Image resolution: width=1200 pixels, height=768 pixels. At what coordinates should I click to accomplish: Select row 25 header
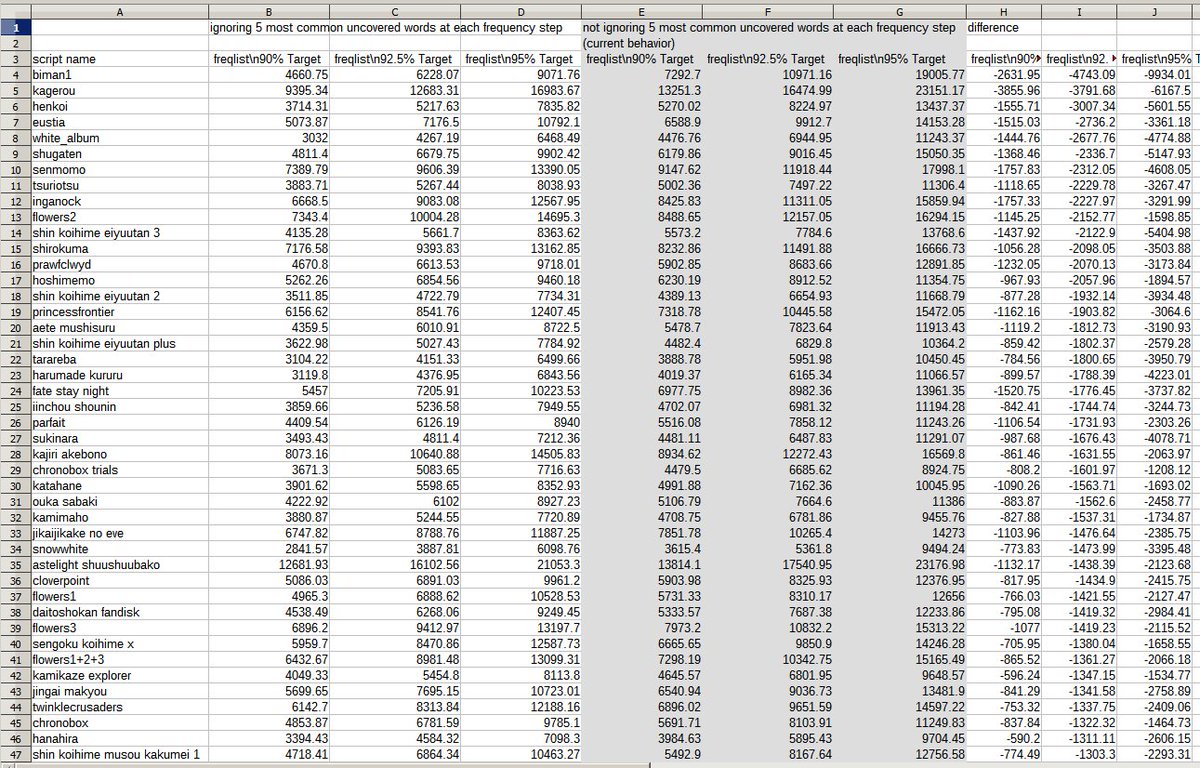click(x=15, y=407)
